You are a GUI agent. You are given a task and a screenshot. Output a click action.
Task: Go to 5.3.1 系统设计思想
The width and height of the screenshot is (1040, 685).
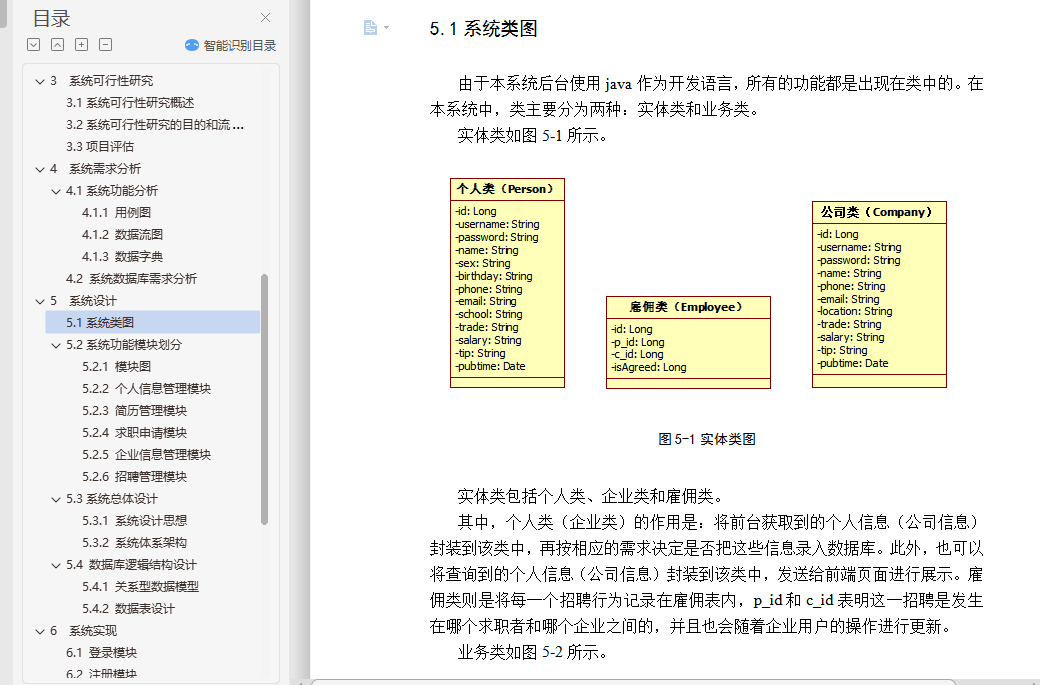(x=135, y=521)
